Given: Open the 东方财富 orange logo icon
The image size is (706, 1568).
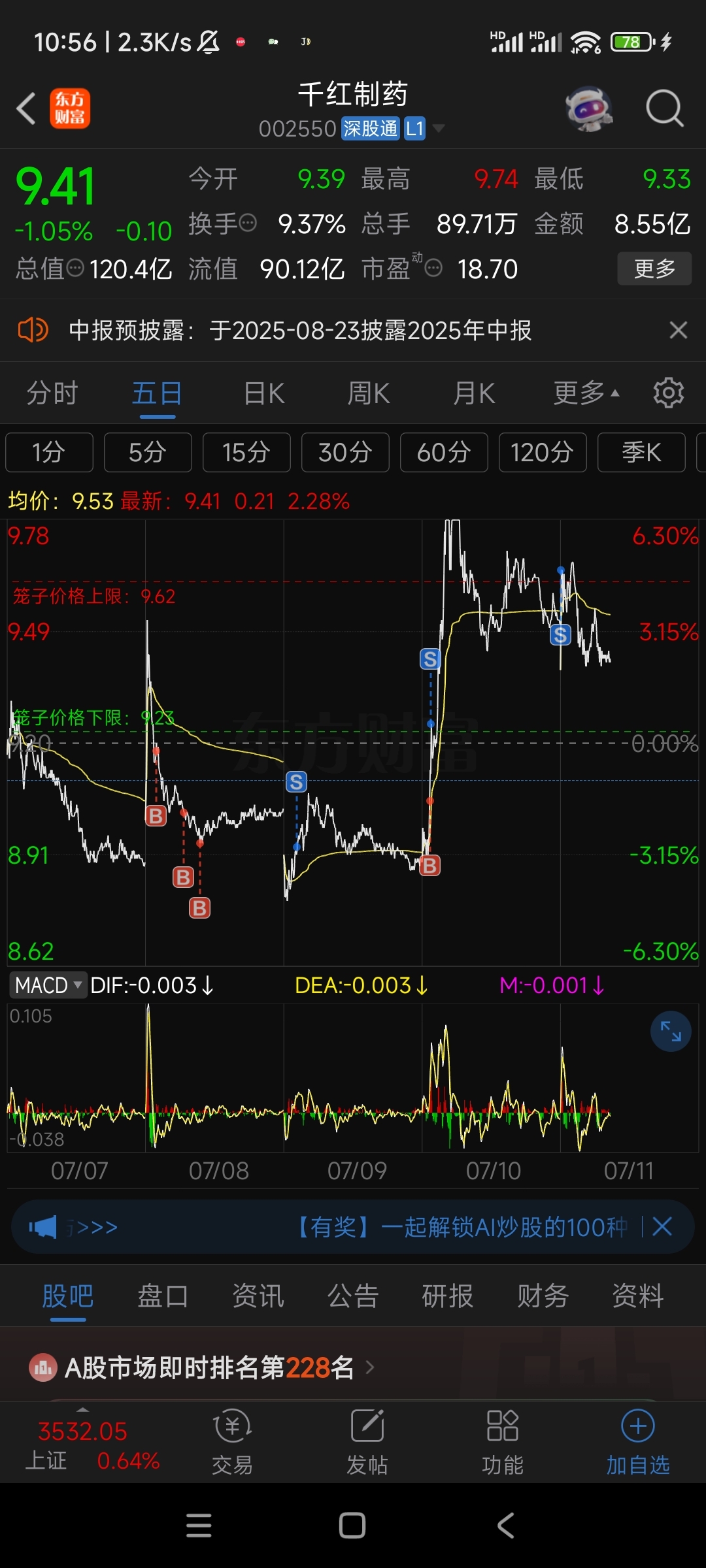Looking at the screenshot, I should coord(70,108).
